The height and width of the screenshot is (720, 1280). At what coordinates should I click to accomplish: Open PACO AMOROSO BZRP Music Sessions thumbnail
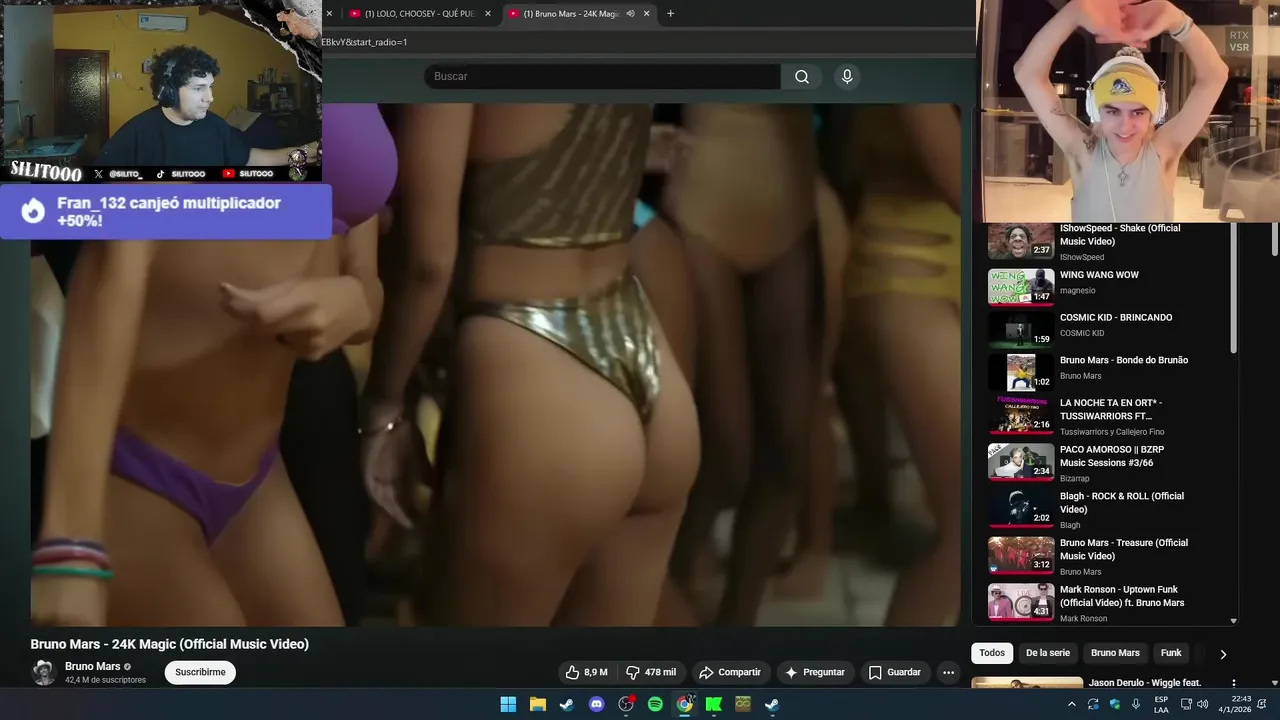1021,462
